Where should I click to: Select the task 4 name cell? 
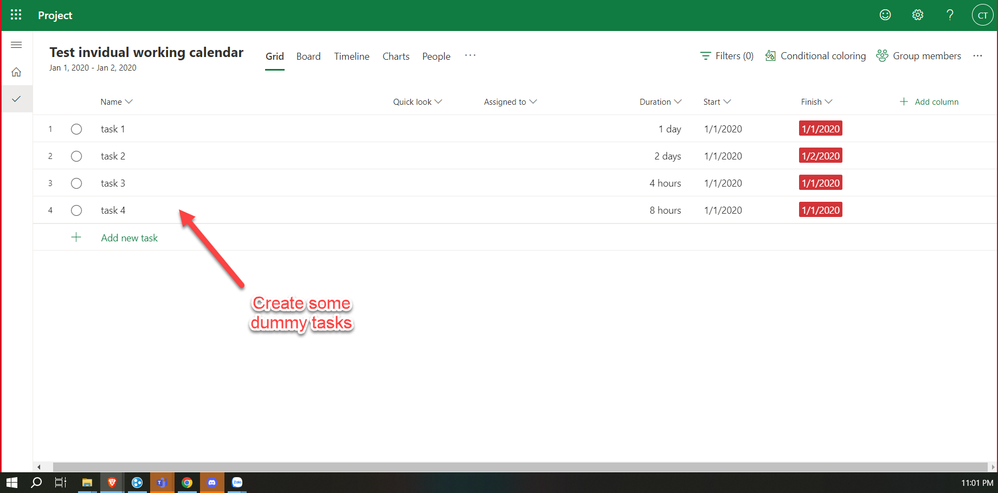[113, 210]
